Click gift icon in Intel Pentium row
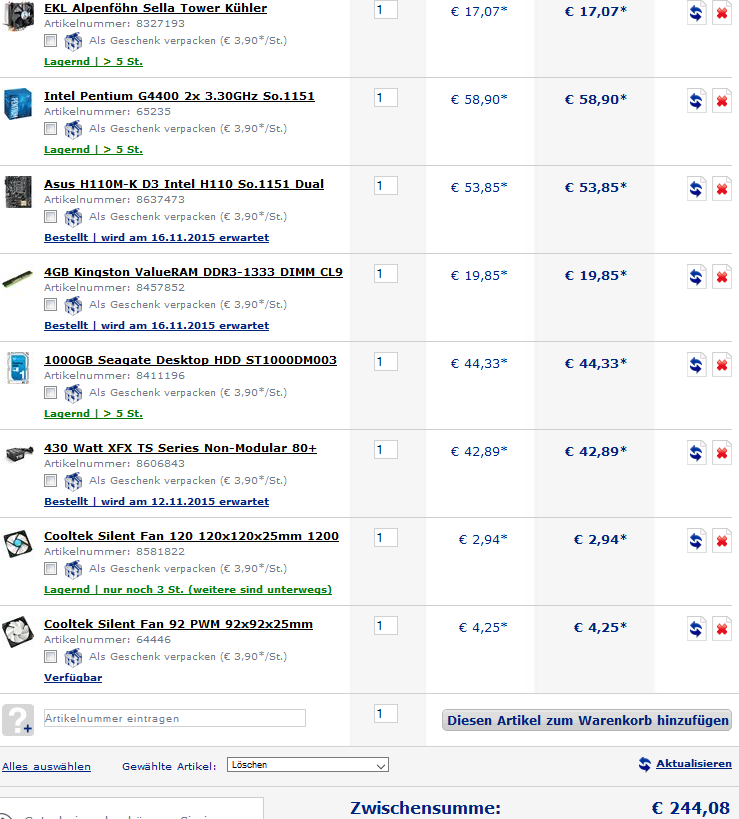Screen dimensions: 739x819 pyautogui.click(x=73, y=129)
